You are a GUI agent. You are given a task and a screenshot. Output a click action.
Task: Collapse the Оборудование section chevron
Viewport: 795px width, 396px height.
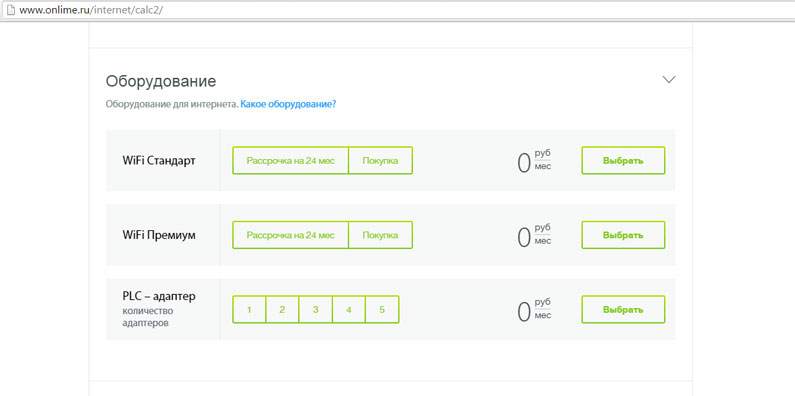pyautogui.click(x=669, y=80)
